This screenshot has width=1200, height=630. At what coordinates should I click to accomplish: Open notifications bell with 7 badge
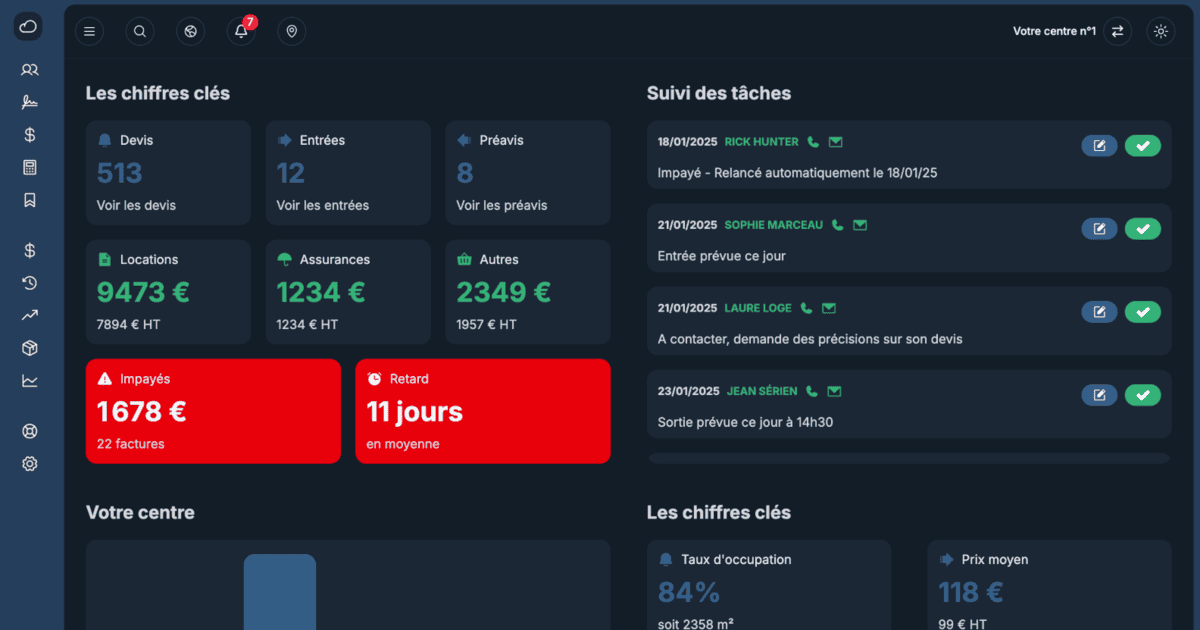tap(241, 31)
